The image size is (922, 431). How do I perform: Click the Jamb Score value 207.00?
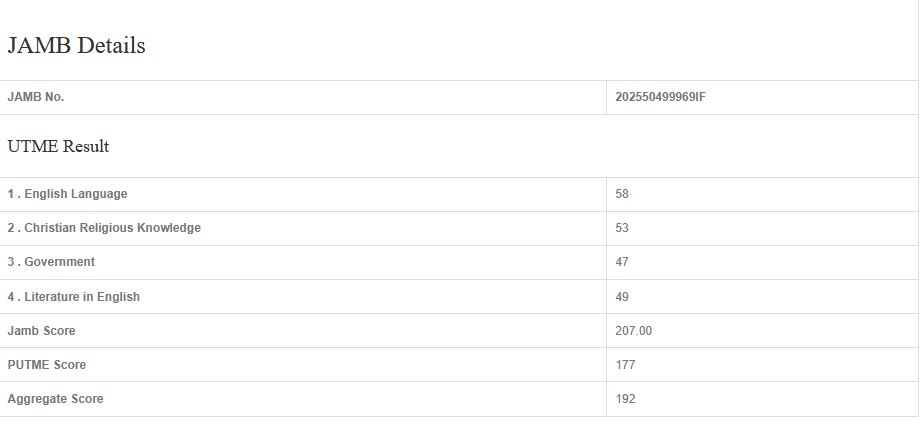tap(634, 331)
